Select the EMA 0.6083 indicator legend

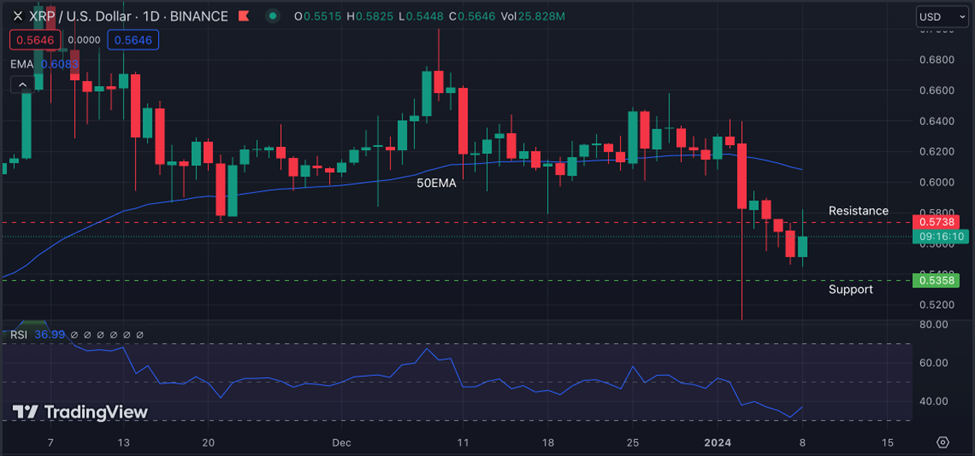[x=44, y=64]
